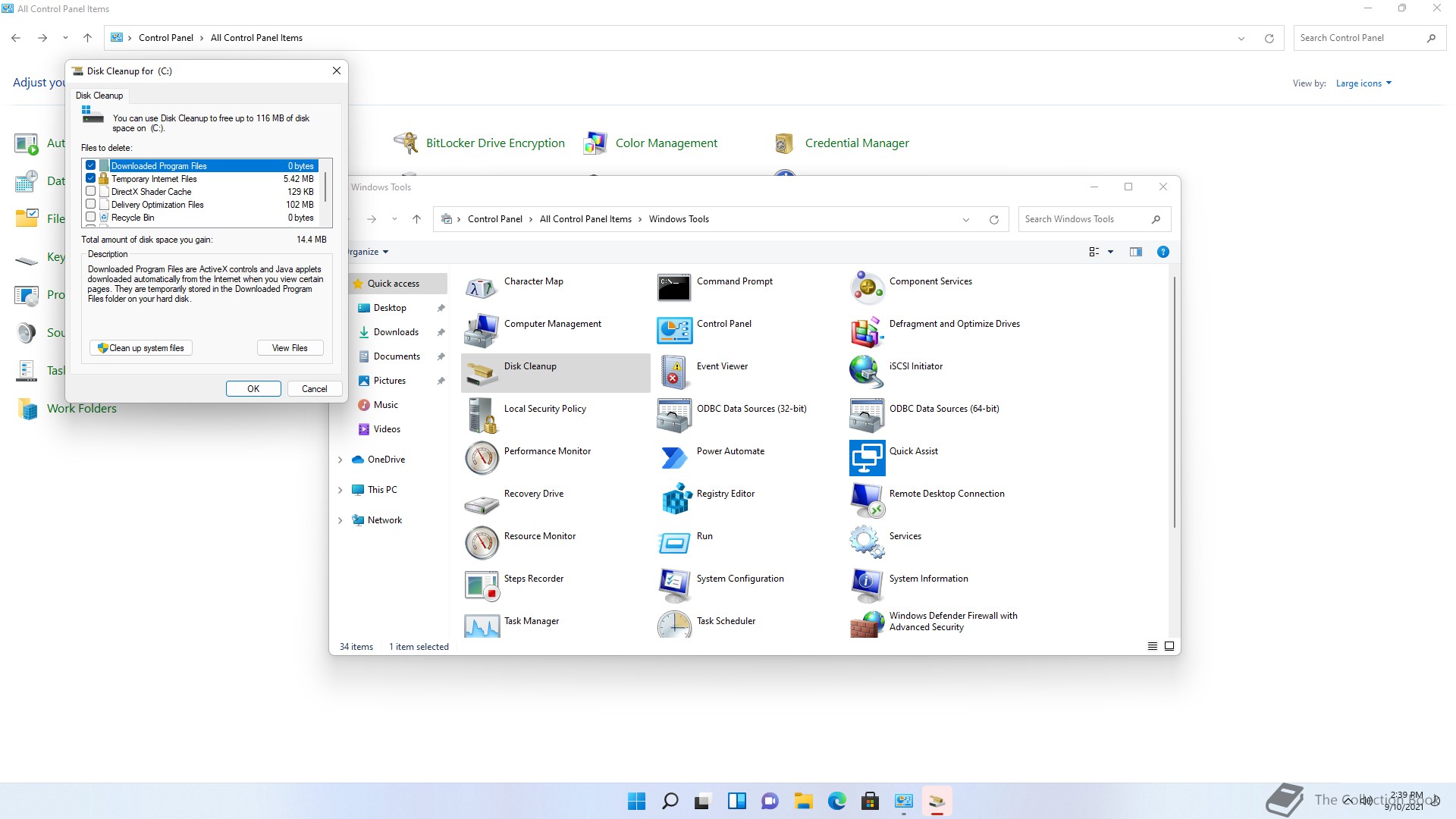Launch the Steps Recorder tool

coord(482,585)
